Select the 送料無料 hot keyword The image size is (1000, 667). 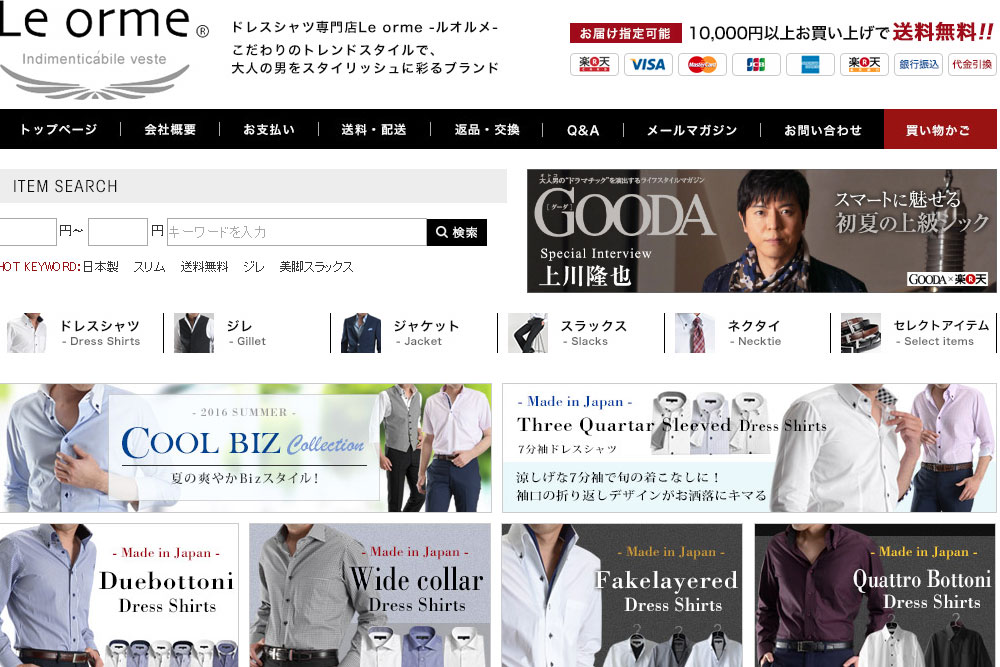[204, 267]
